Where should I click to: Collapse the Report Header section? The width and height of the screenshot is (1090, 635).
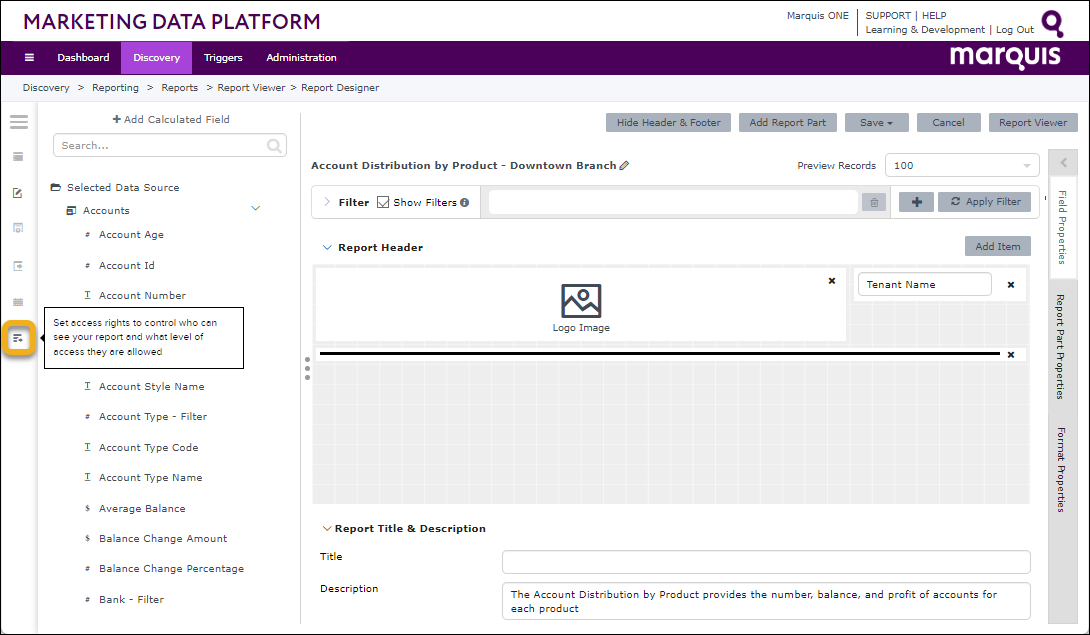327,248
